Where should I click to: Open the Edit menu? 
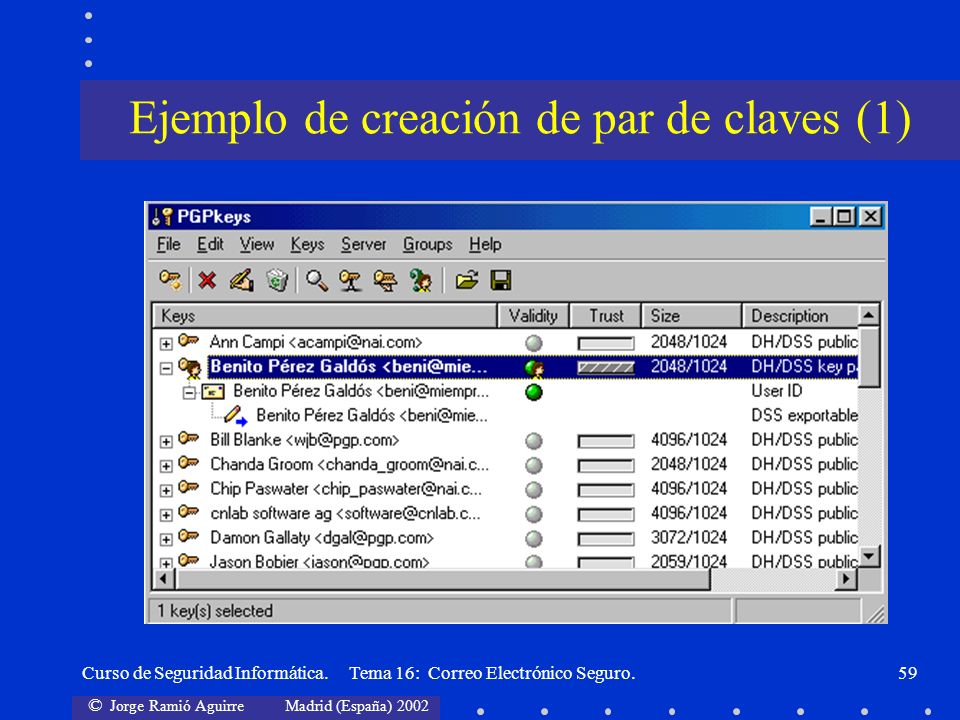(210, 244)
